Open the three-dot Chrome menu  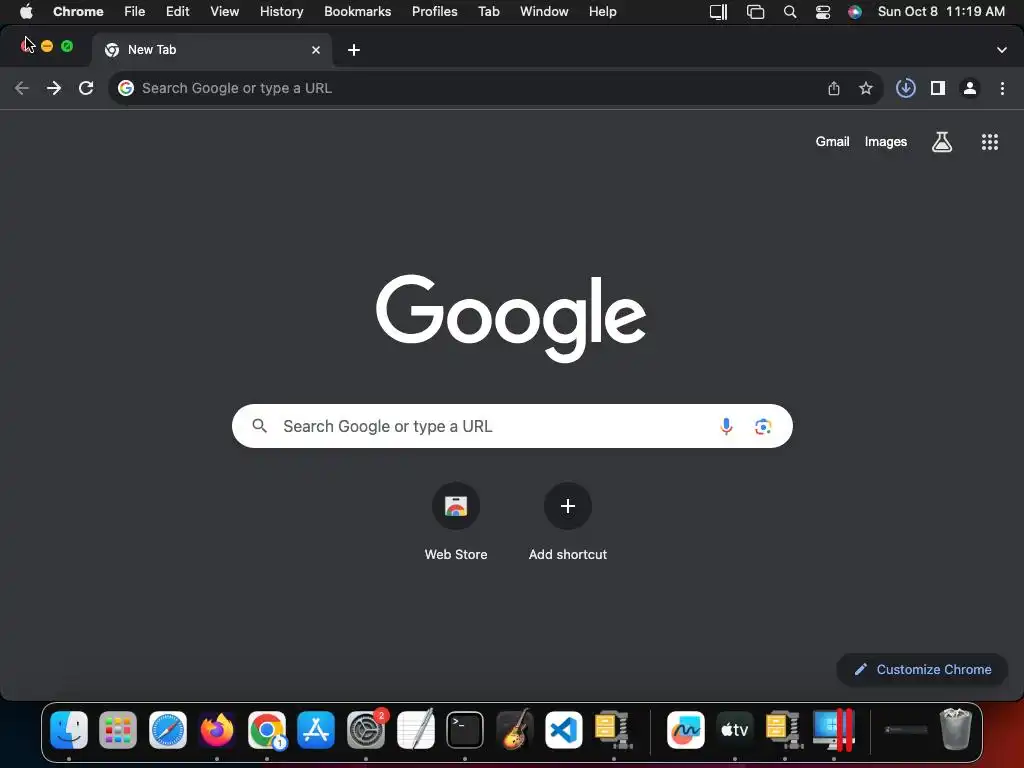tap(1002, 88)
